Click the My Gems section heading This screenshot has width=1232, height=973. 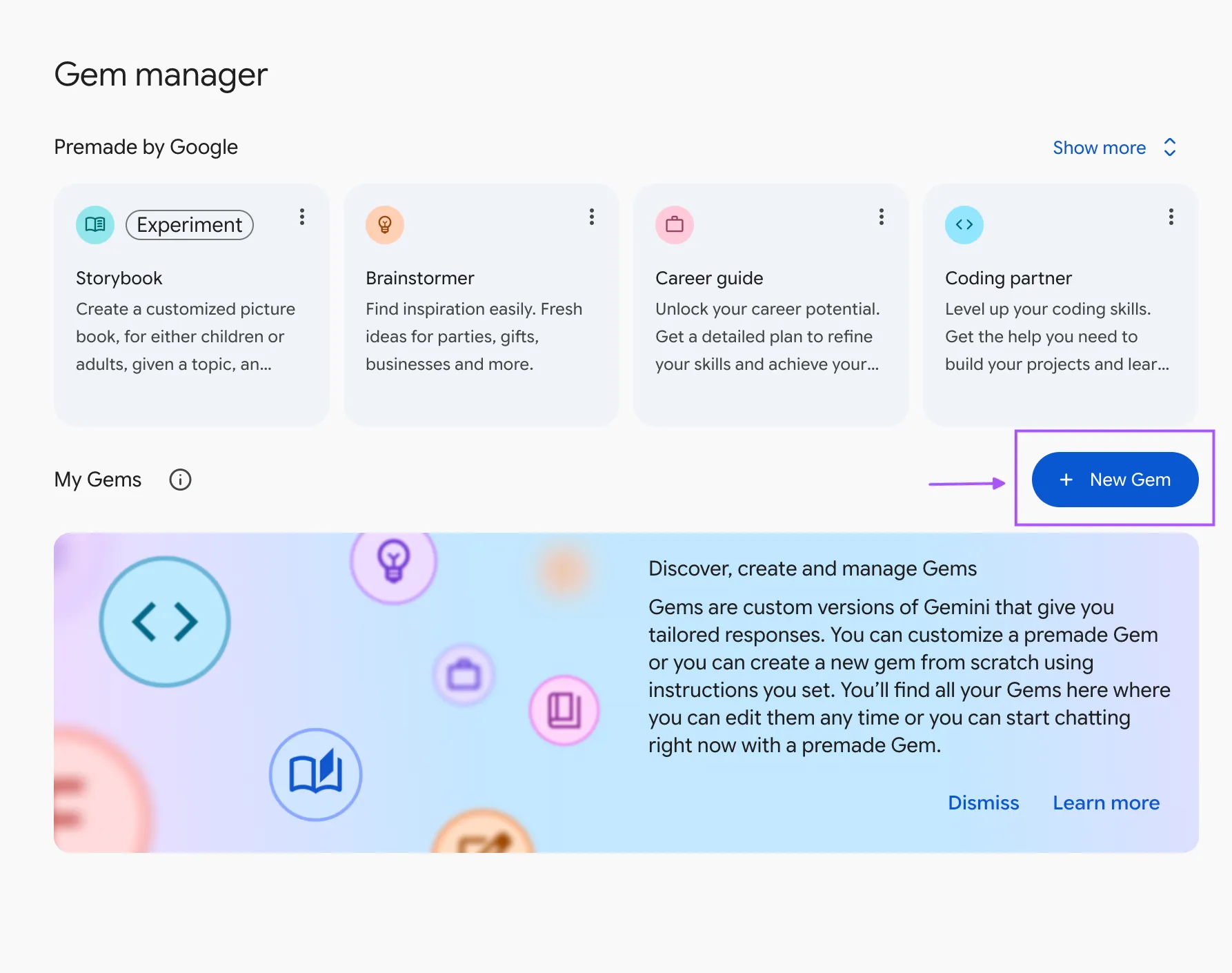click(98, 480)
